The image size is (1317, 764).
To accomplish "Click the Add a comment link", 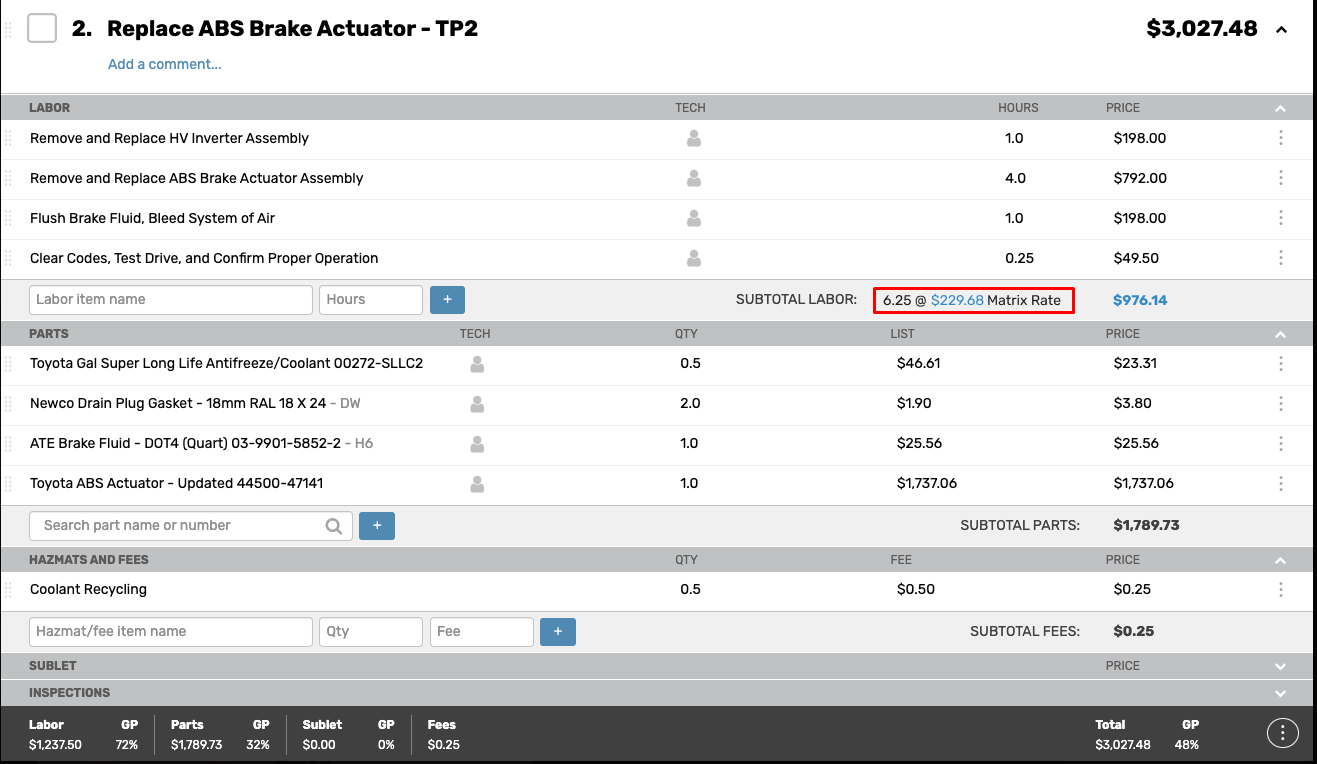I will click(165, 64).
